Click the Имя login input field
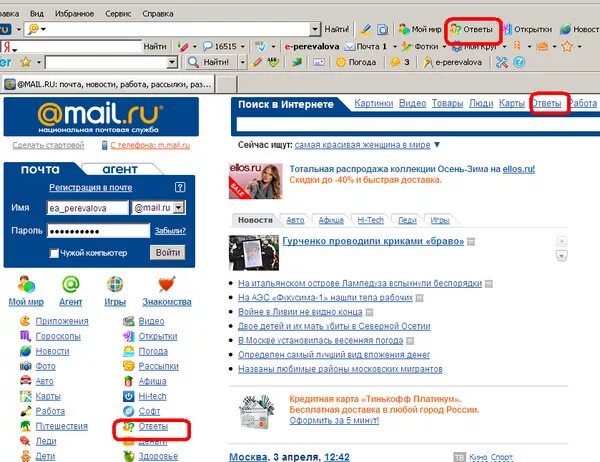 (88, 208)
